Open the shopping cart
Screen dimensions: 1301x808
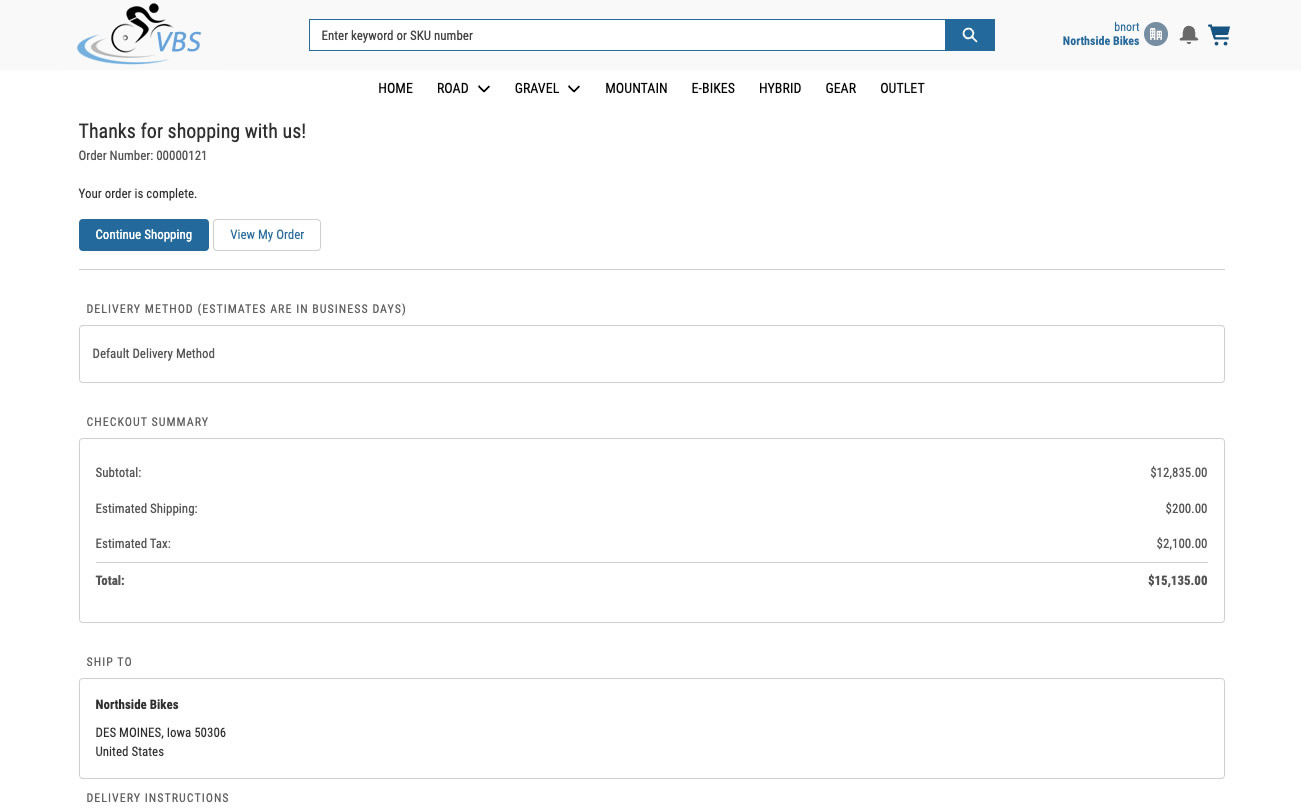[x=1219, y=35]
